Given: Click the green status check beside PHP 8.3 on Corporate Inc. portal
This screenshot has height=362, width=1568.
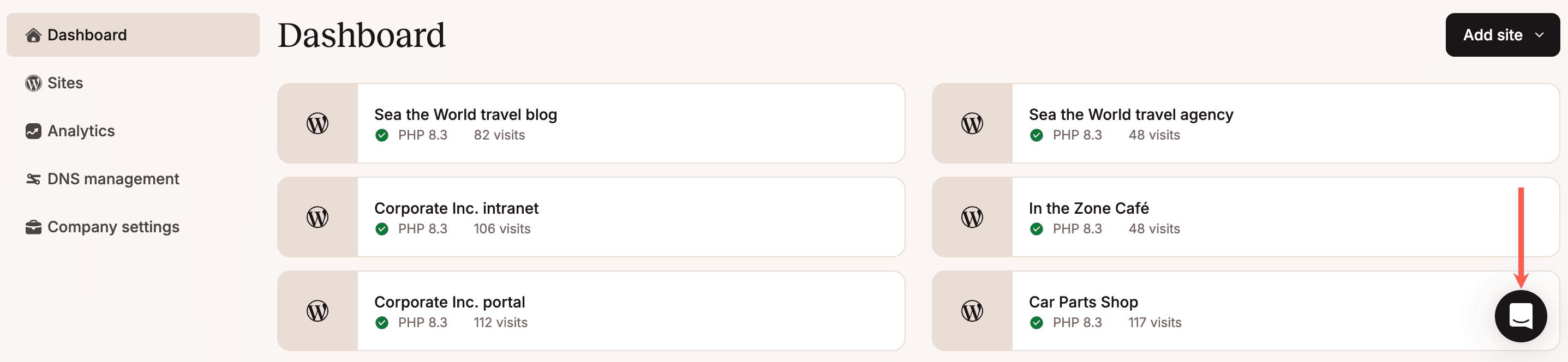Looking at the screenshot, I should click(x=383, y=322).
